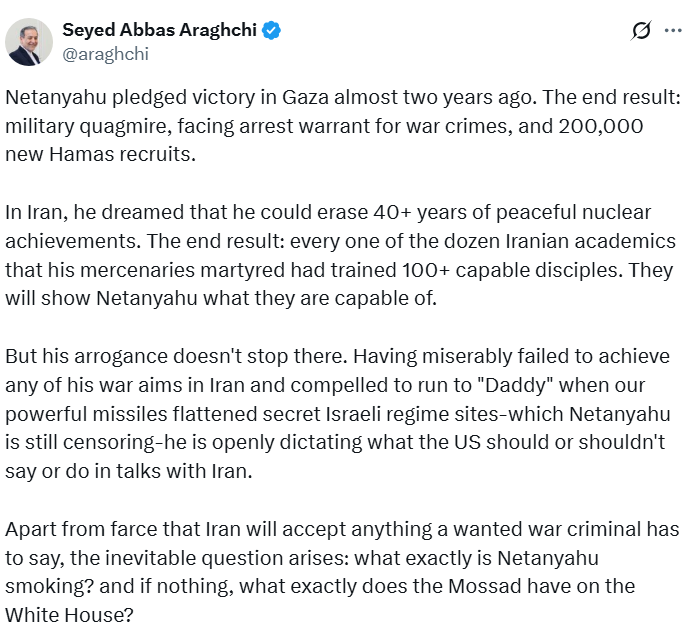Screen dimensions: 696x634
Task: Click the words 'White House?' ending the post
Action: [69, 615]
